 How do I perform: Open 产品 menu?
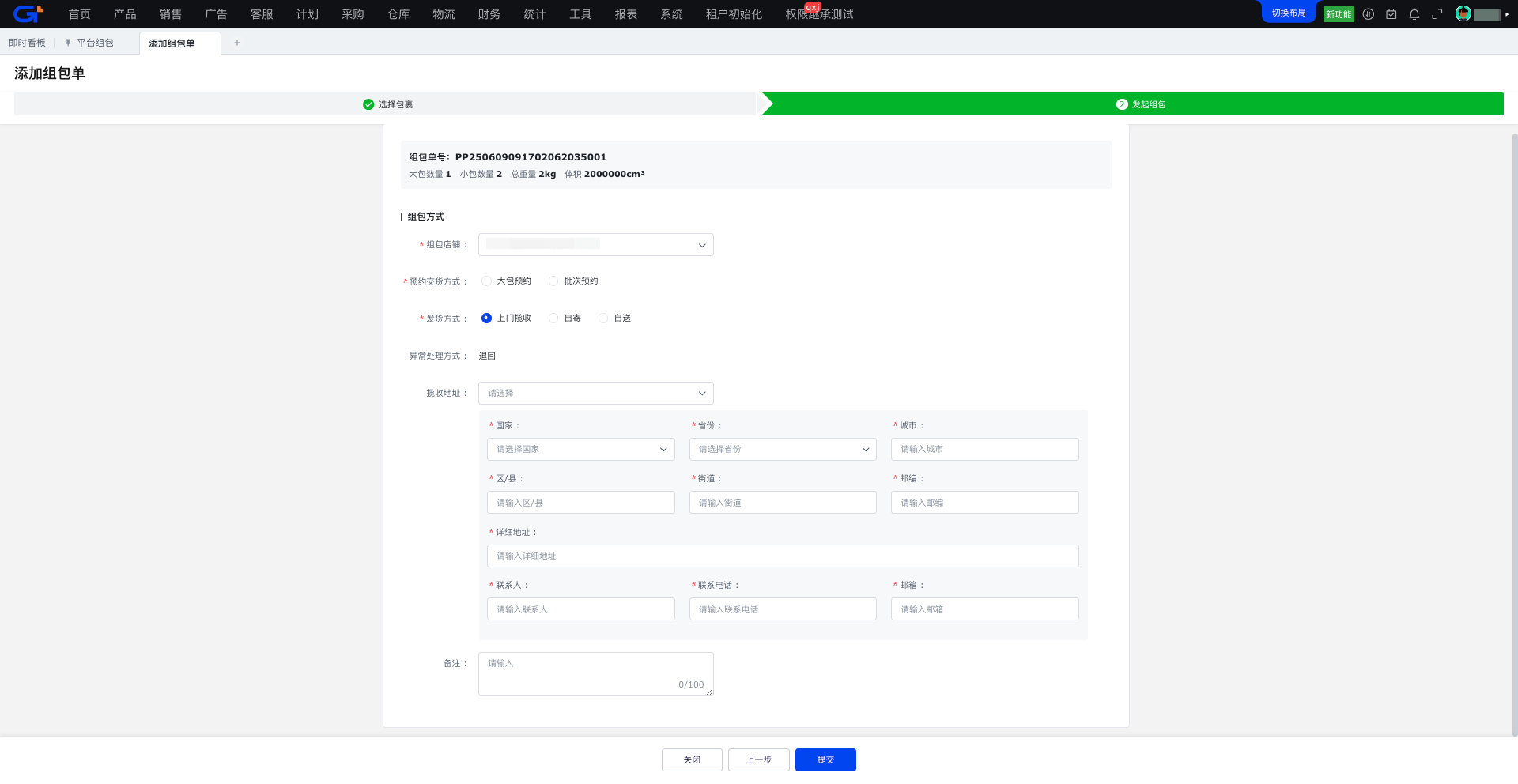pyautogui.click(x=125, y=14)
